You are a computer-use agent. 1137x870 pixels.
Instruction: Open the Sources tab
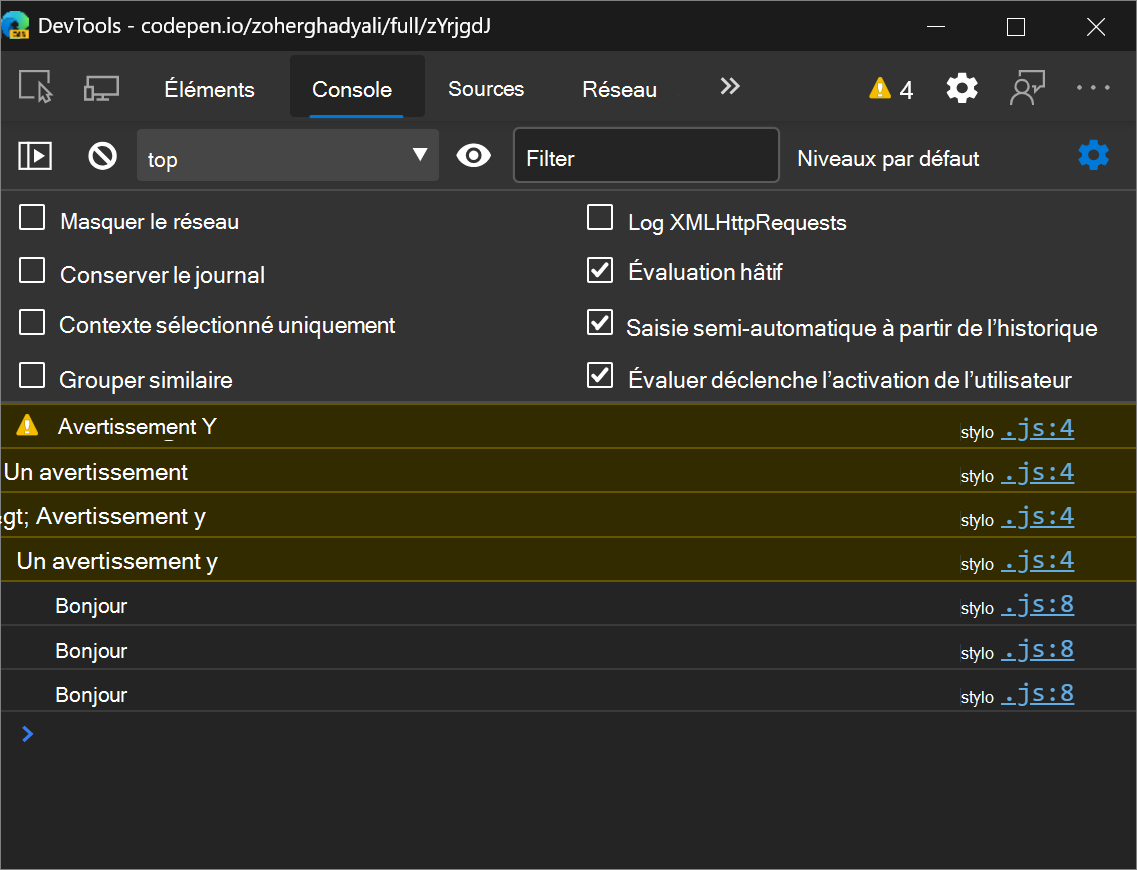coord(486,88)
